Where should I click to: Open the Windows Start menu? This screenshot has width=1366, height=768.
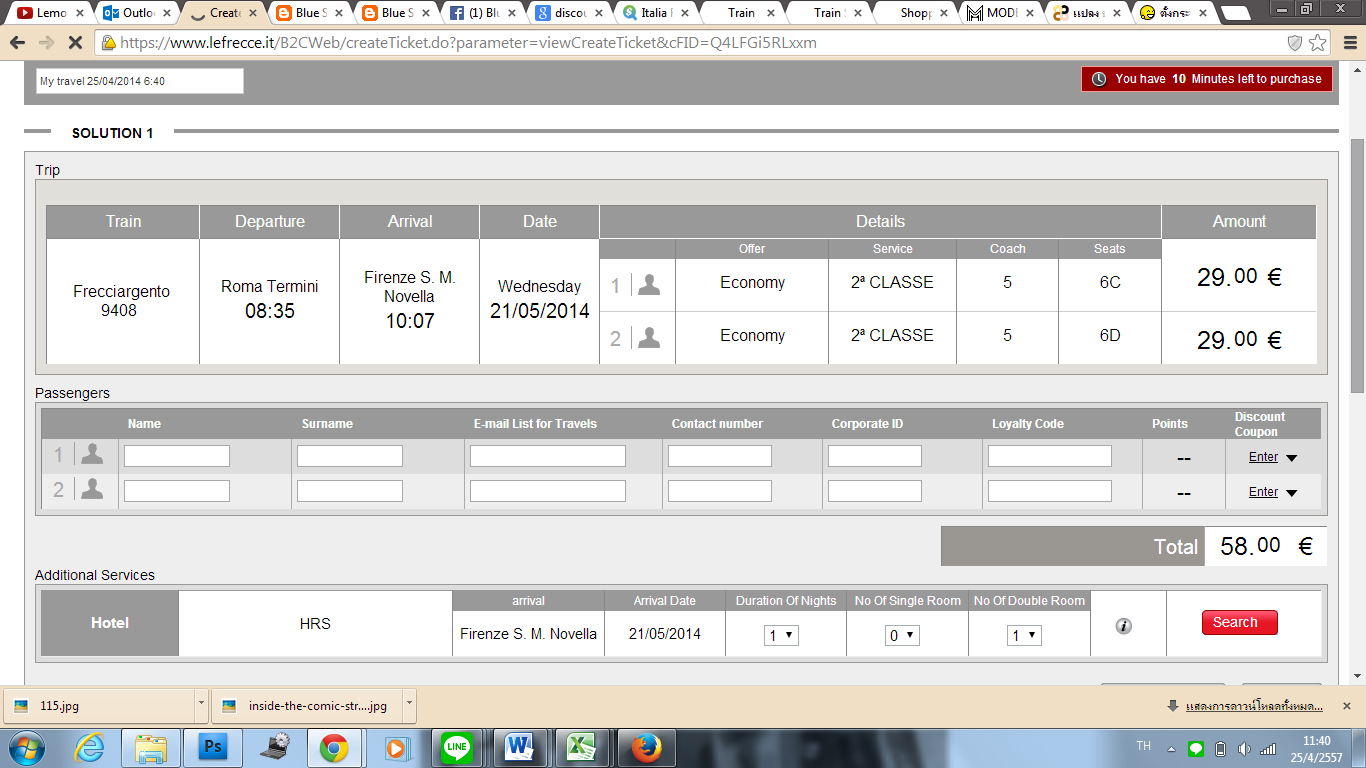27,747
